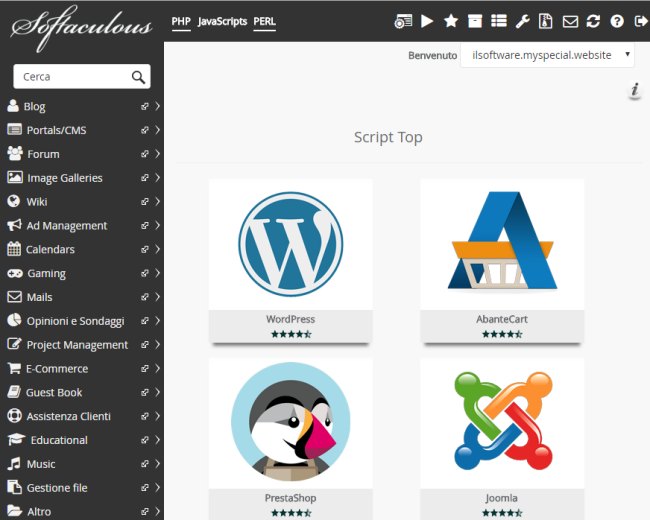Viewport: 650px width, 520px height.
Task: Click the Image Galleries picture icon
Action: (x=15, y=177)
